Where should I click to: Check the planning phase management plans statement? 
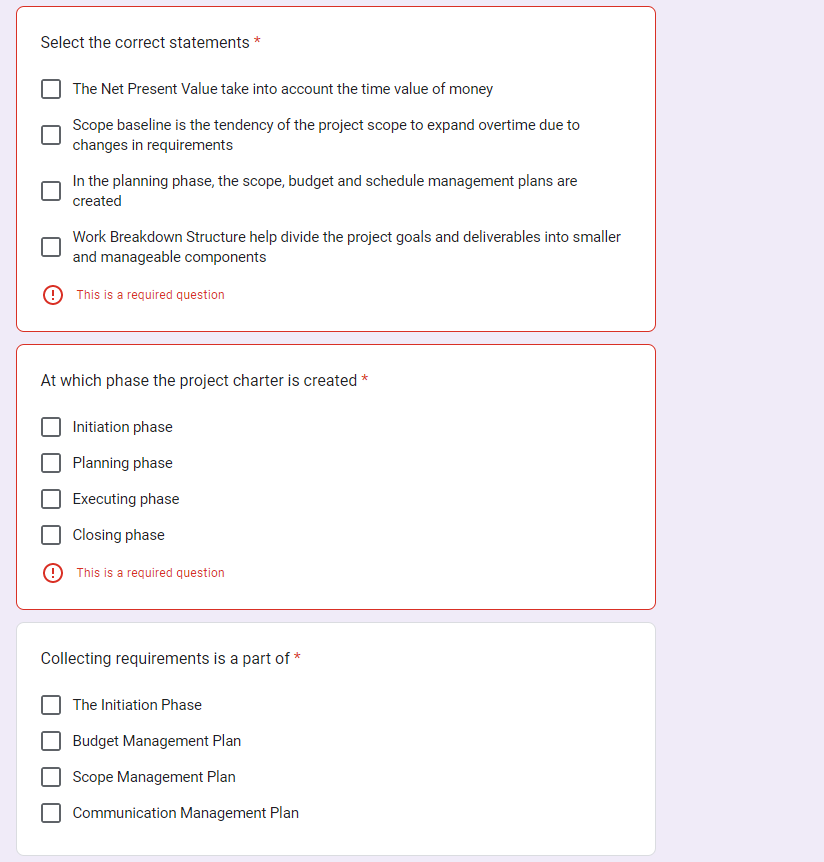[x=51, y=191]
